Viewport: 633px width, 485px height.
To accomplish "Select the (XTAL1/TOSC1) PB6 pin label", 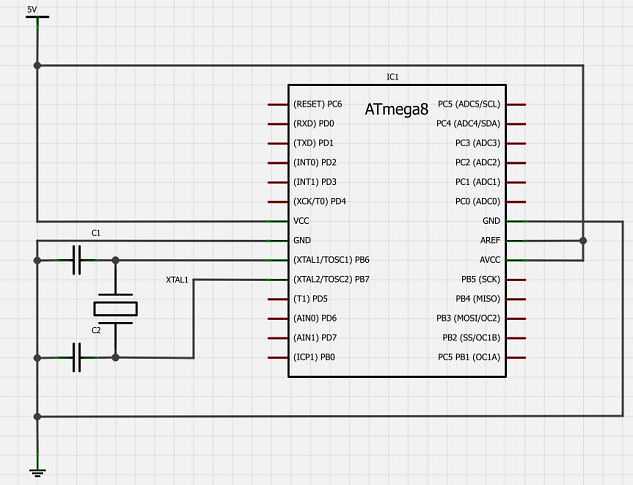I will (331, 260).
